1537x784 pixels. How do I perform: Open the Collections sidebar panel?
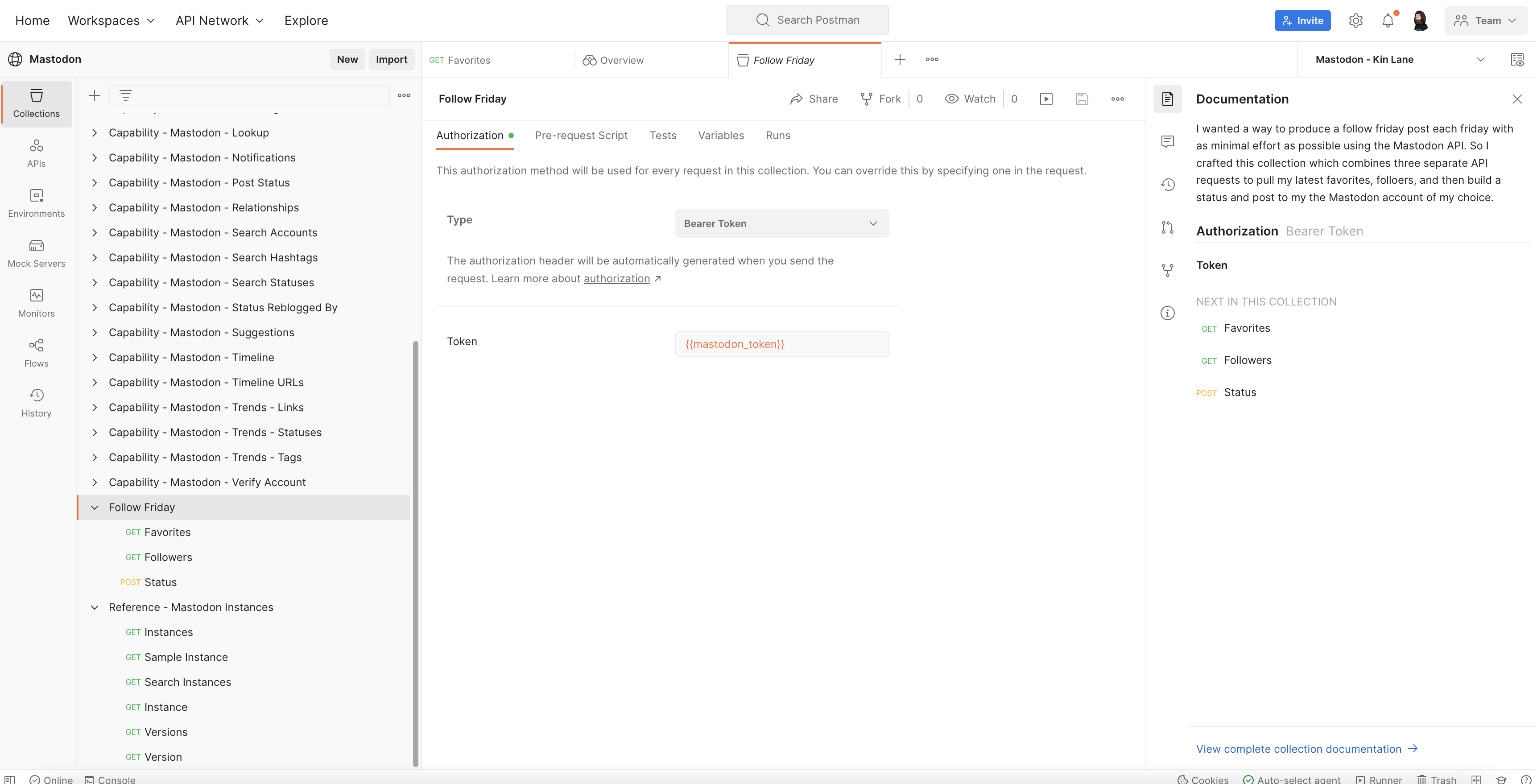click(x=37, y=104)
